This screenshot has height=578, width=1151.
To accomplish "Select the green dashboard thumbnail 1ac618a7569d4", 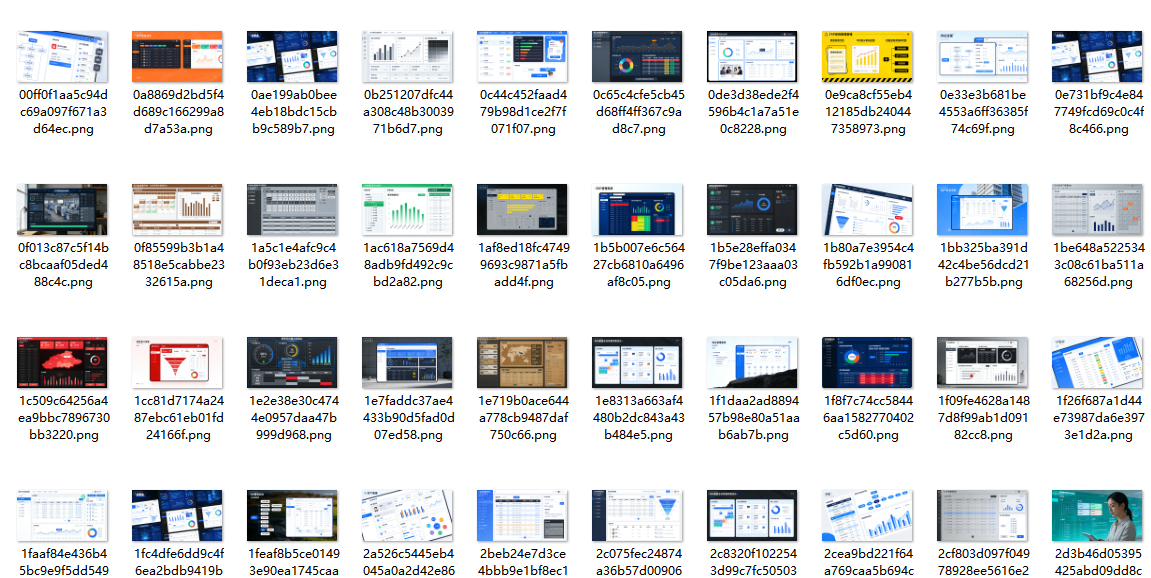I will click(x=407, y=209).
